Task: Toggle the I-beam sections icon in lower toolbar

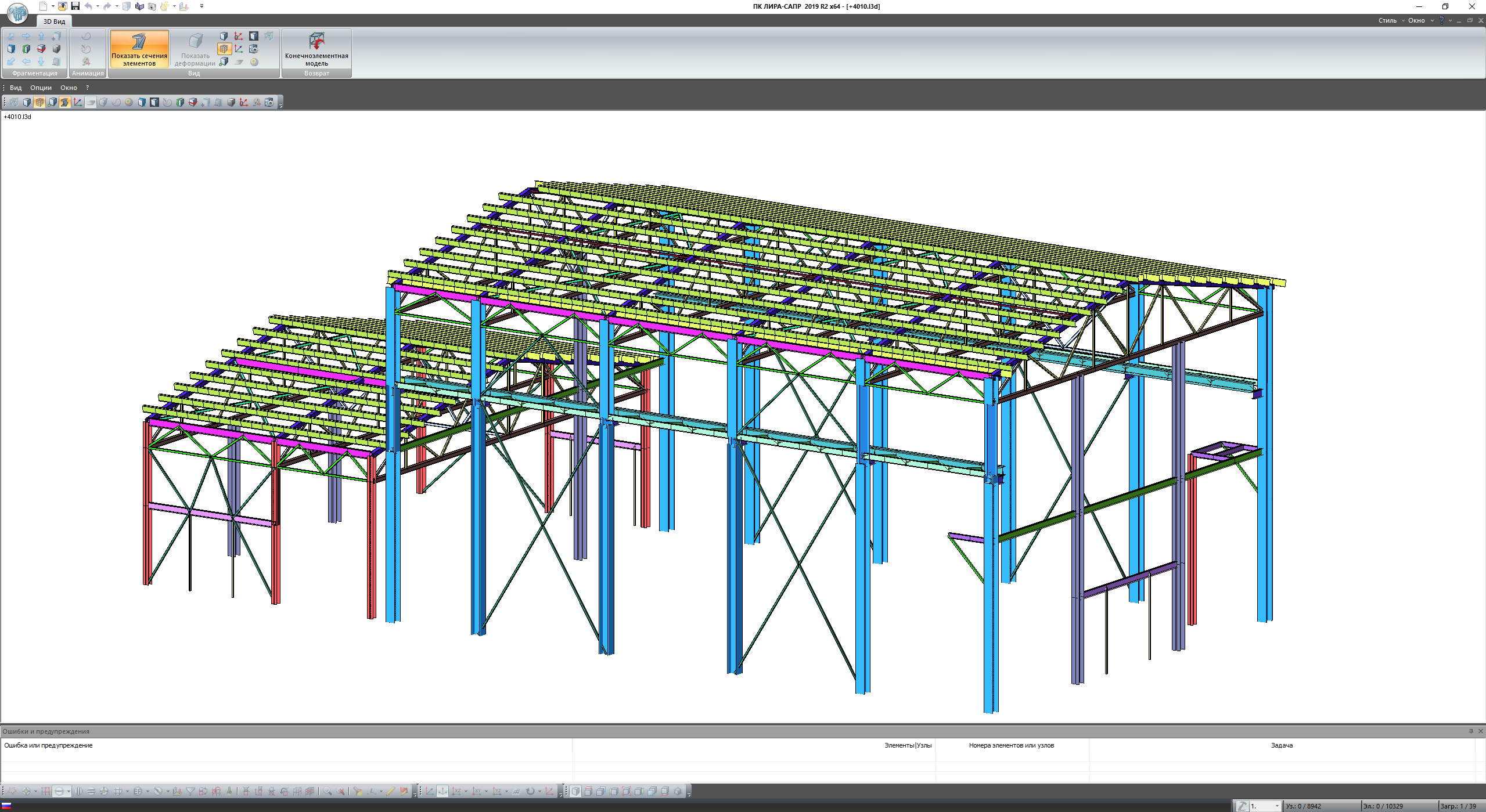Action: 64,102
